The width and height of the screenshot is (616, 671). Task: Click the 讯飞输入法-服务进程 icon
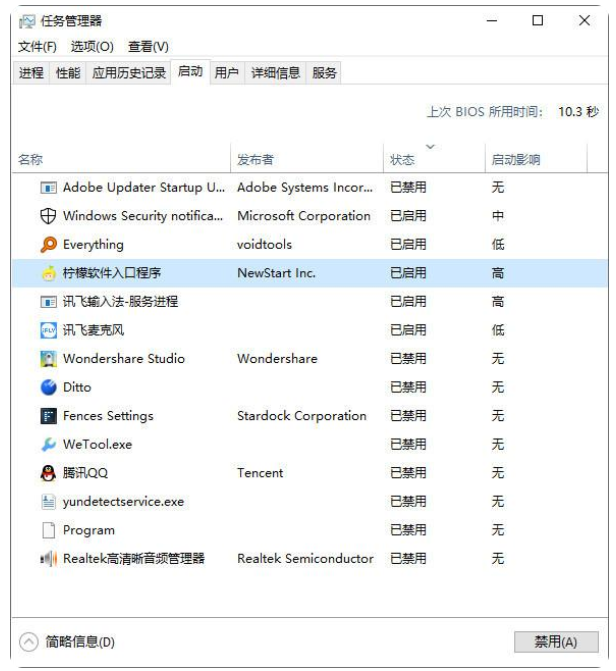pos(48,302)
